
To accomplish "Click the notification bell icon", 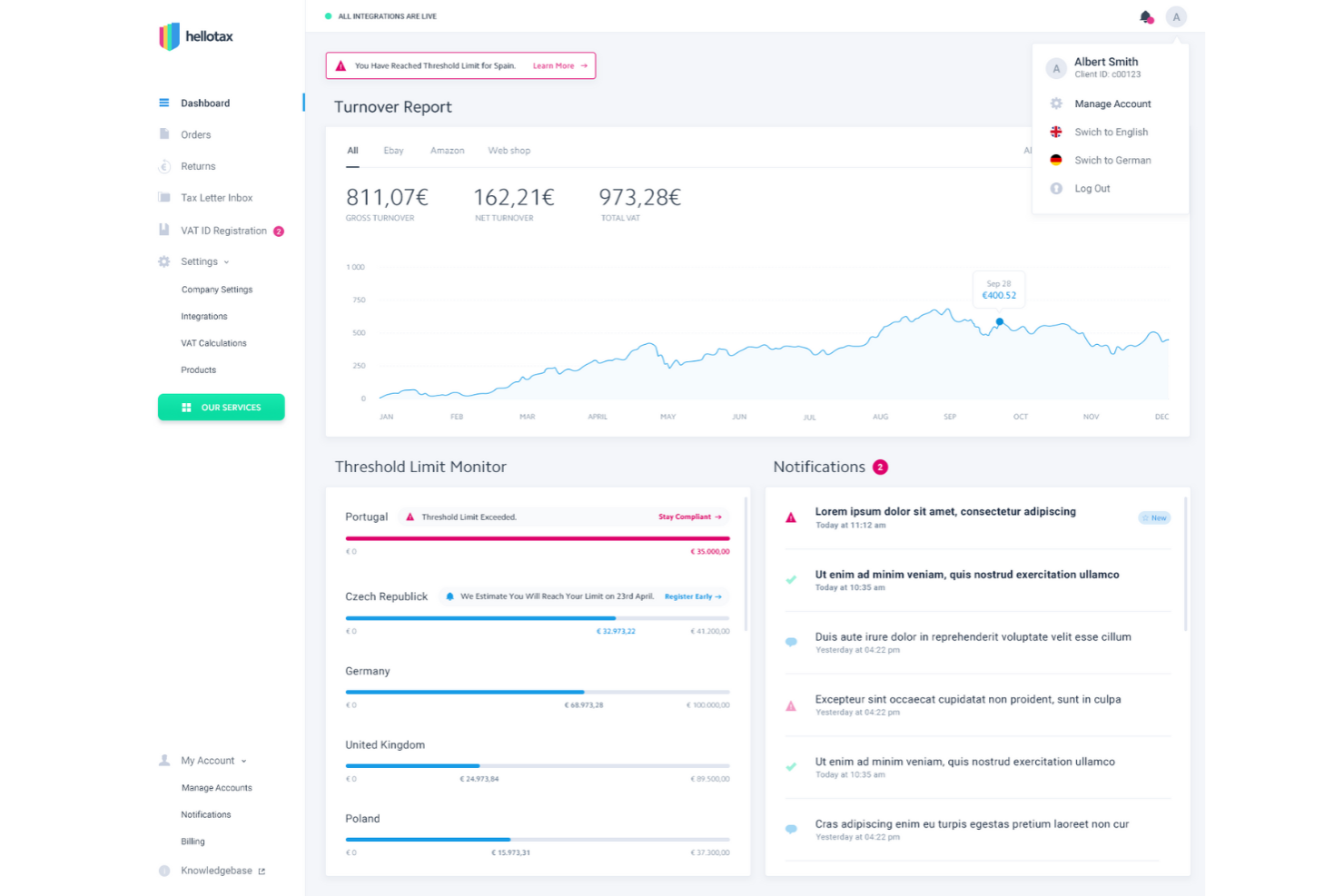I will (1145, 17).
